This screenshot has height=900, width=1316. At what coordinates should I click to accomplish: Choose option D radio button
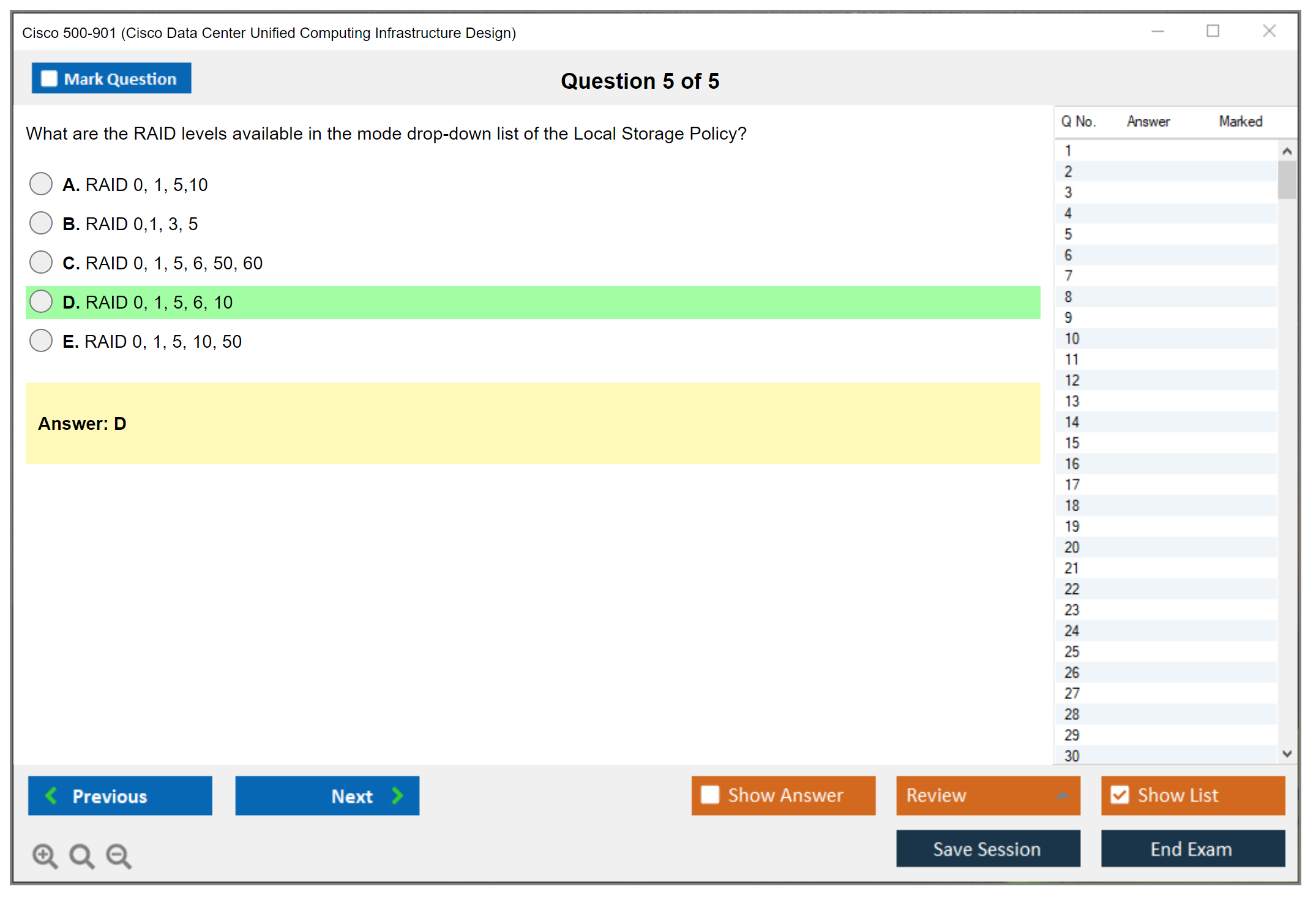[x=41, y=301]
